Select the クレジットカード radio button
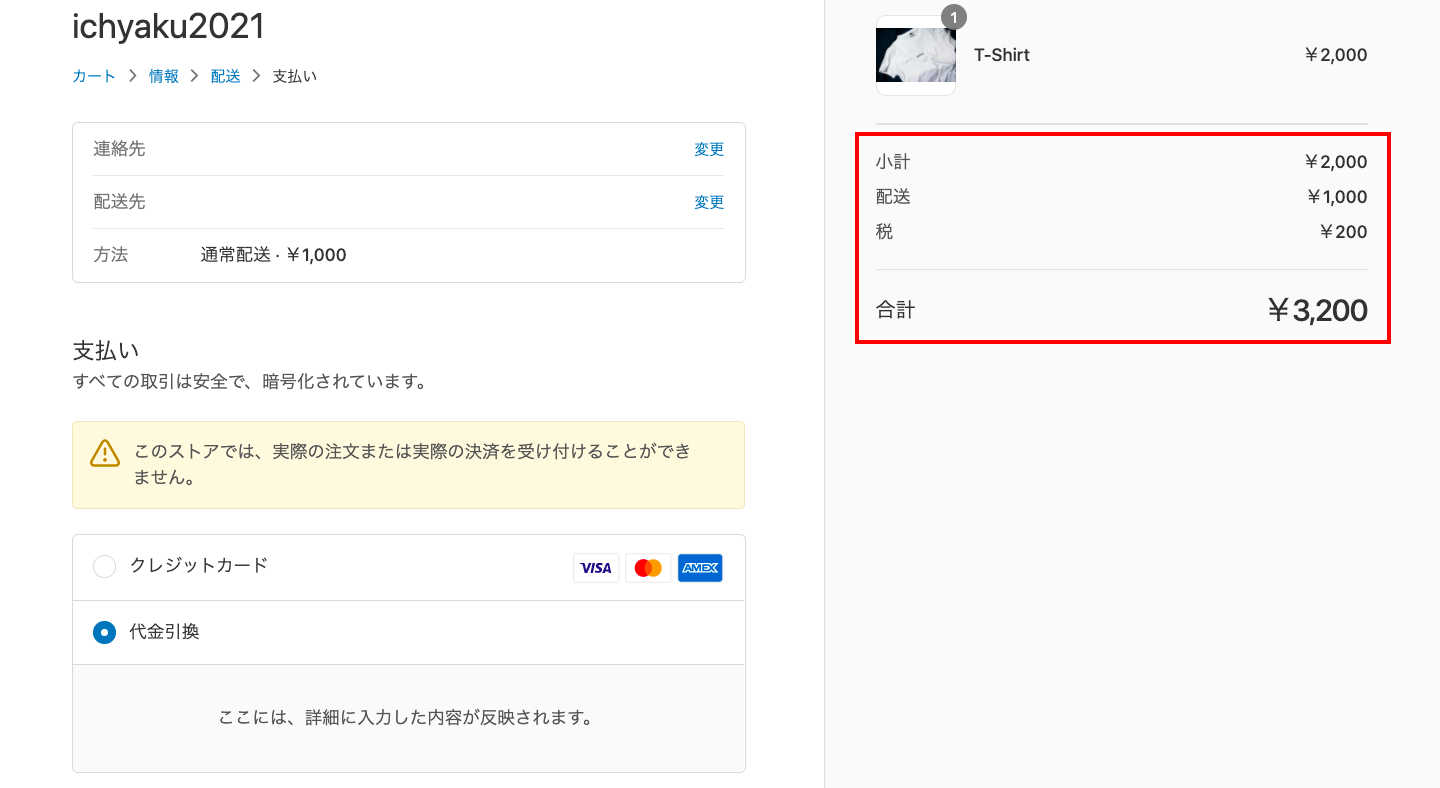The width and height of the screenshot is (1440, 788). [104, 567]
